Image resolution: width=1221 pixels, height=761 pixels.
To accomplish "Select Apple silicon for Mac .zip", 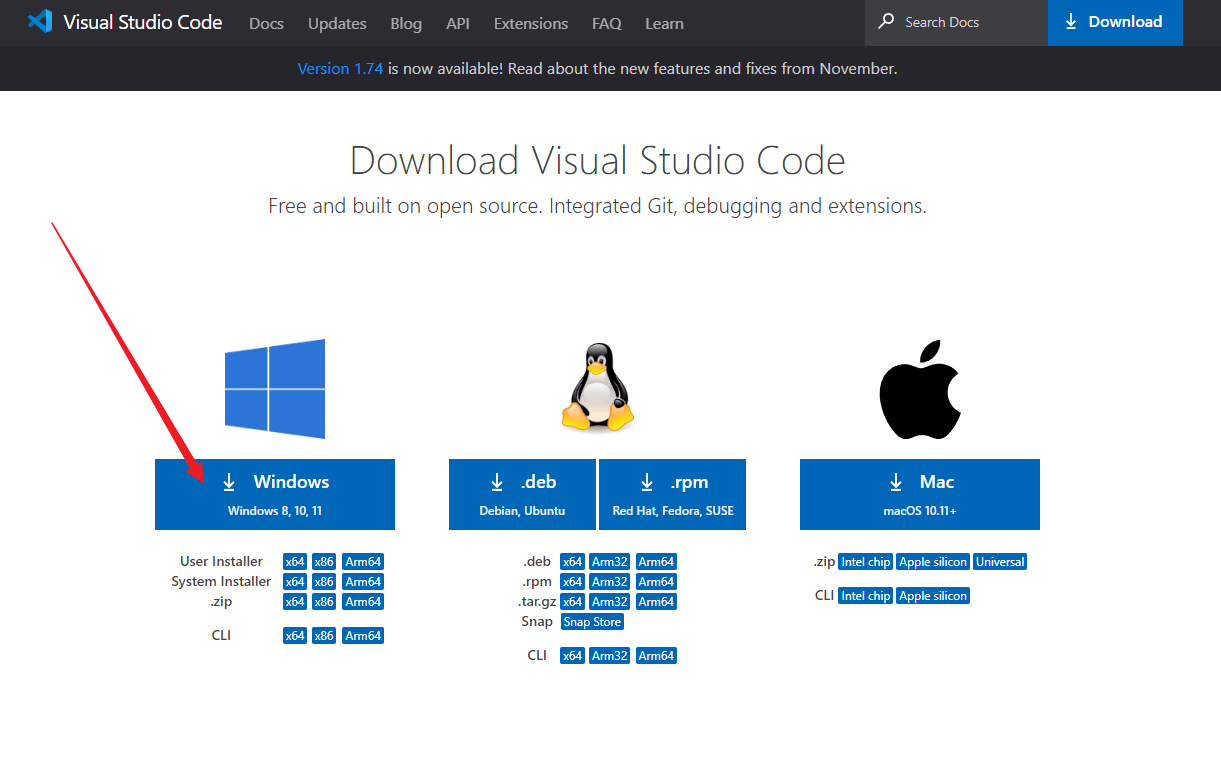I will 933,562.
